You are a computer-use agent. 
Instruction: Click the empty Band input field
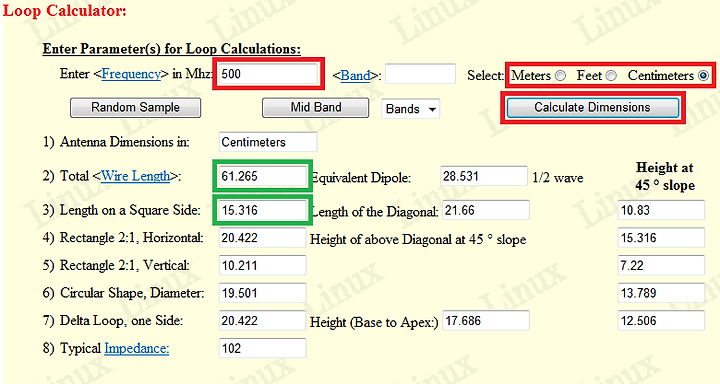coord(420,74)
